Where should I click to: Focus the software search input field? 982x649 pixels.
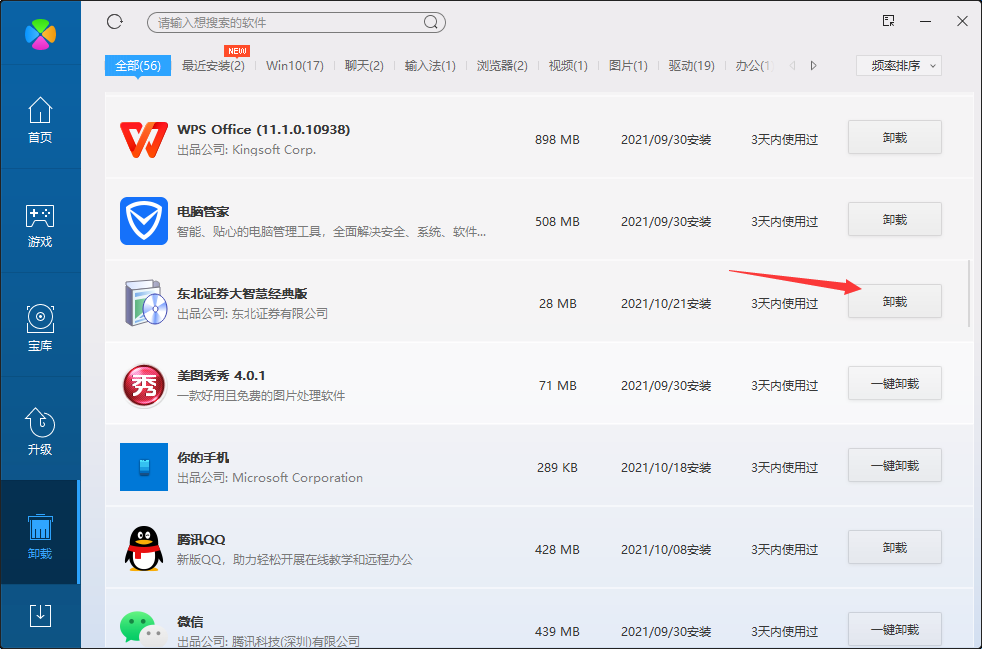296,23
